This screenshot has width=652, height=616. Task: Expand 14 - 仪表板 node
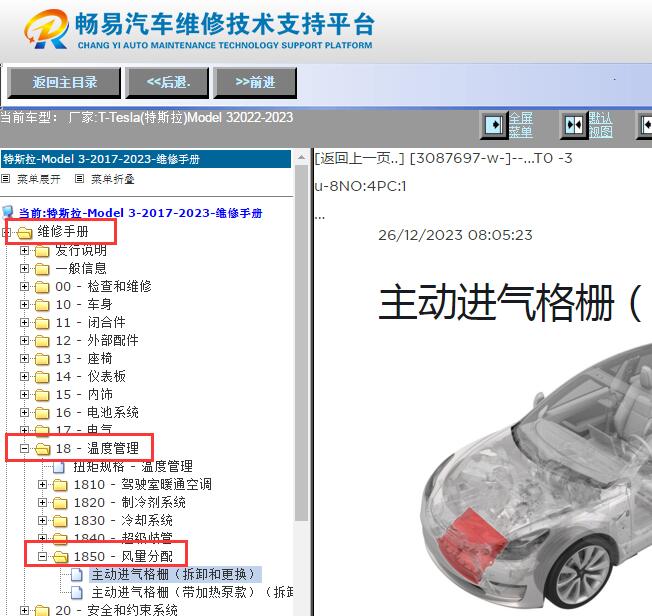pyautogui.click(x=25, y=376)
